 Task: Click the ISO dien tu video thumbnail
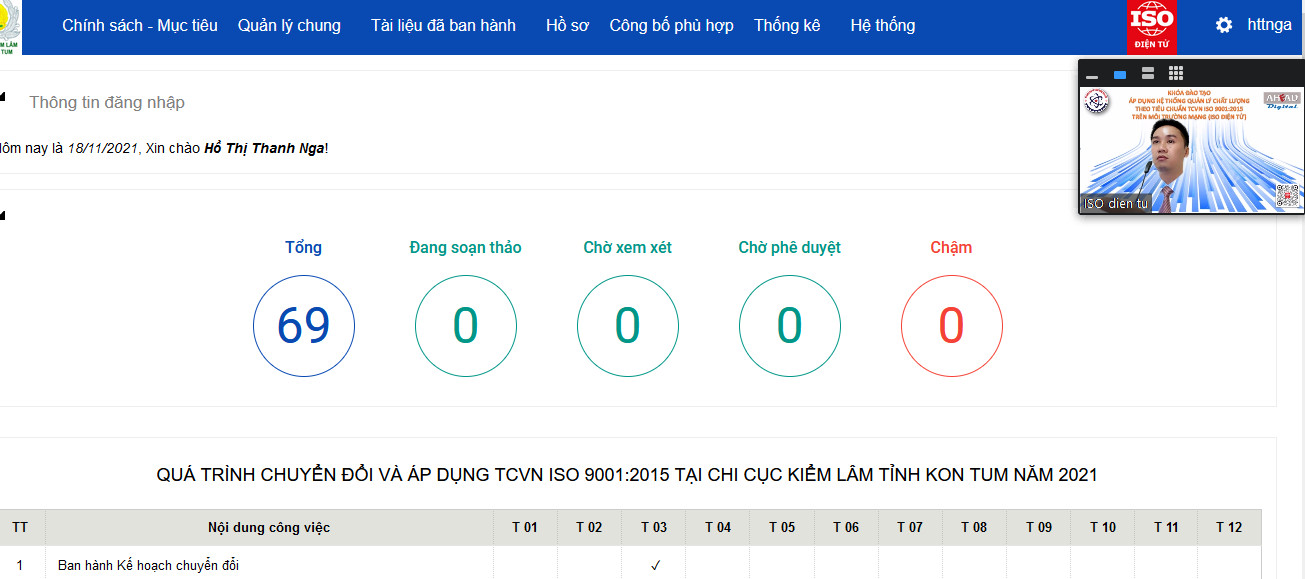1190,150
